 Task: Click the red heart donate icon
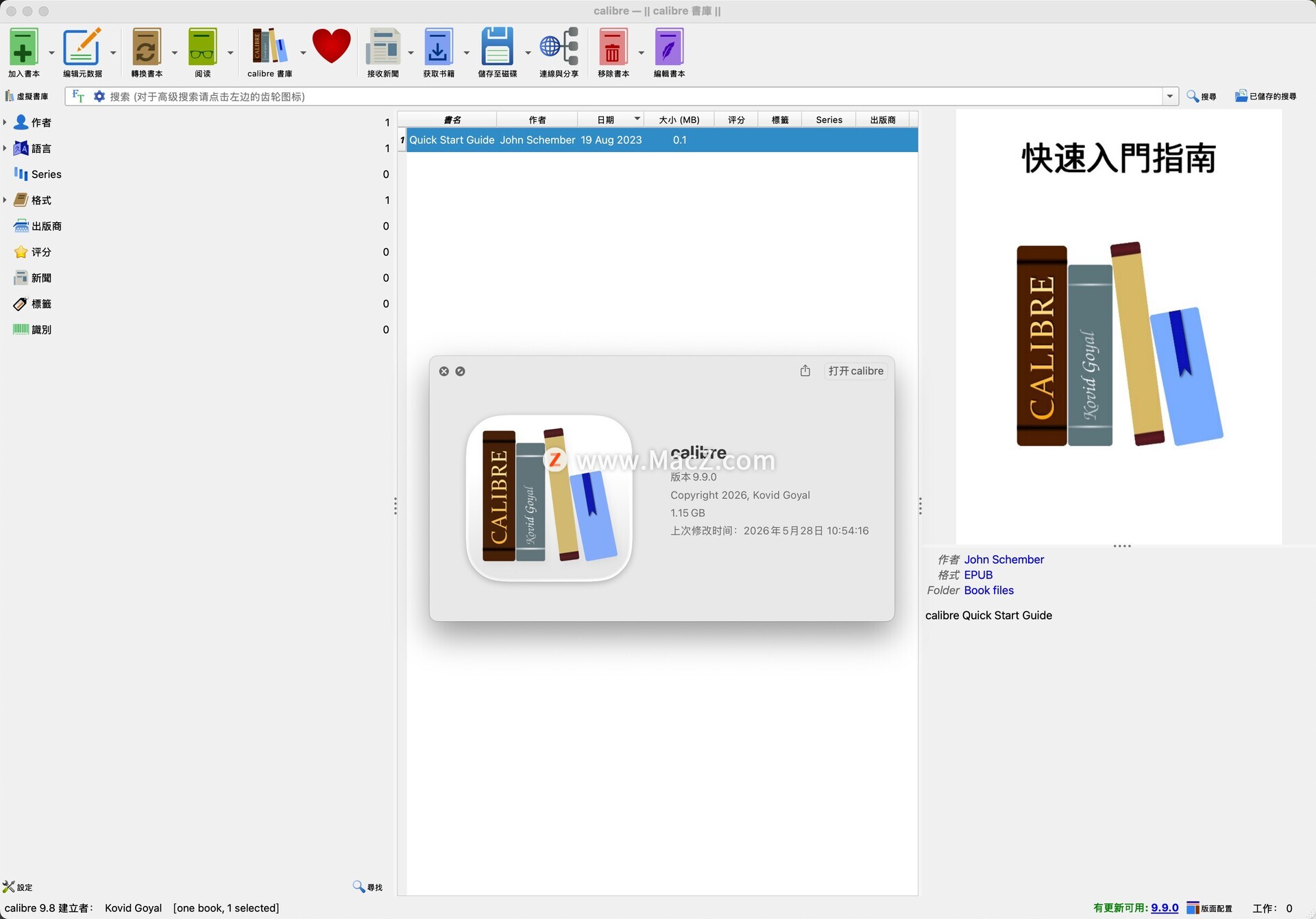pyautogui.click(x=332, y=46)
